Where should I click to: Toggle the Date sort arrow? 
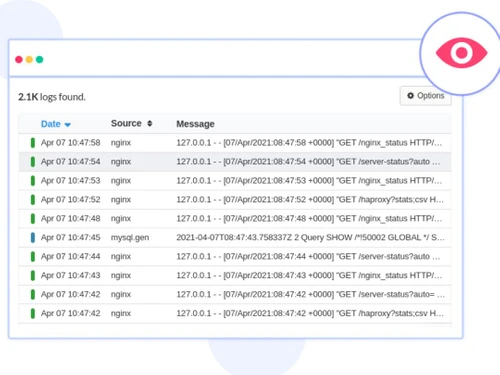point(68,125)
